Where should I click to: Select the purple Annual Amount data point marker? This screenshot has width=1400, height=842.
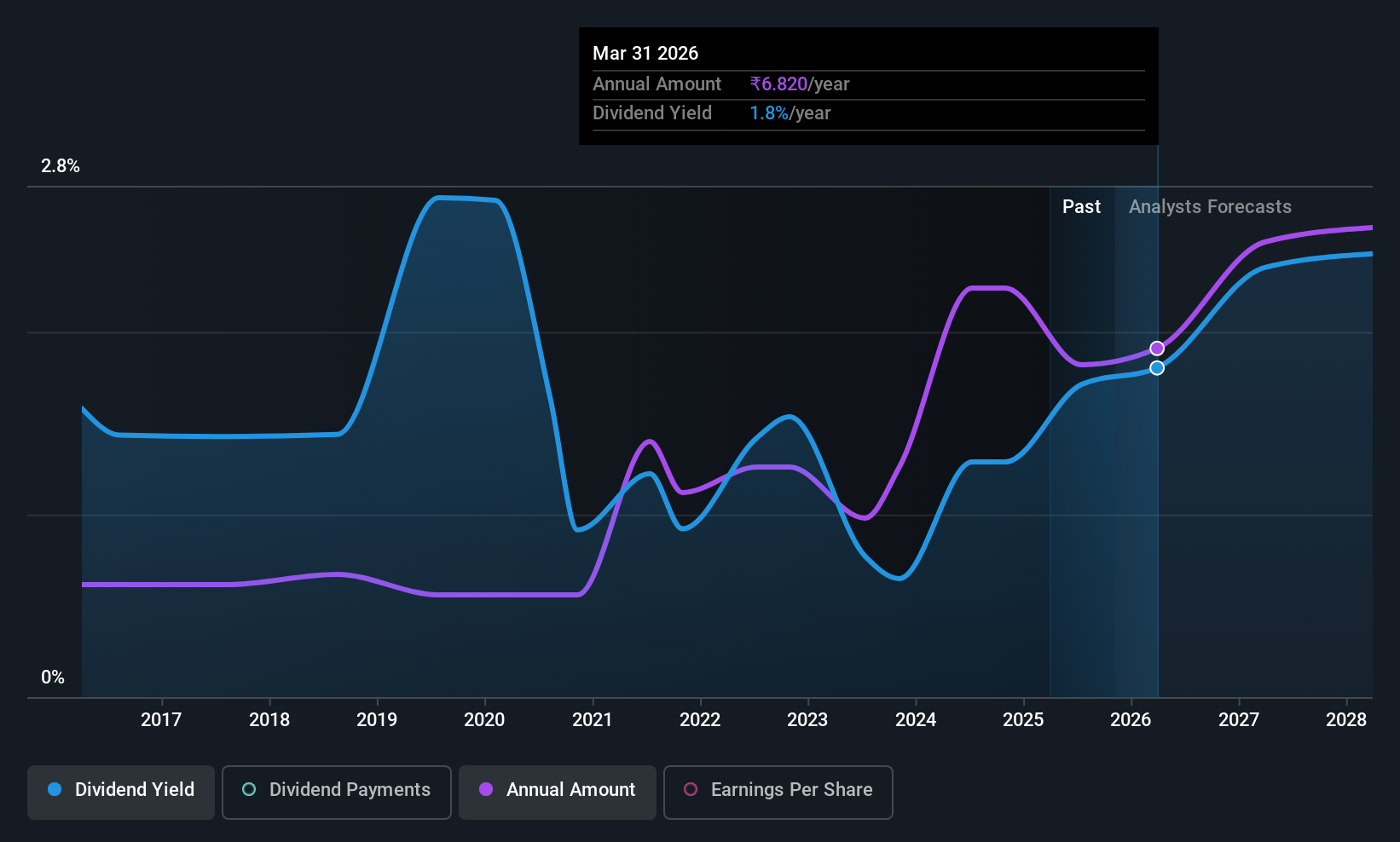pyautogui.click(x=1157, y=349)
